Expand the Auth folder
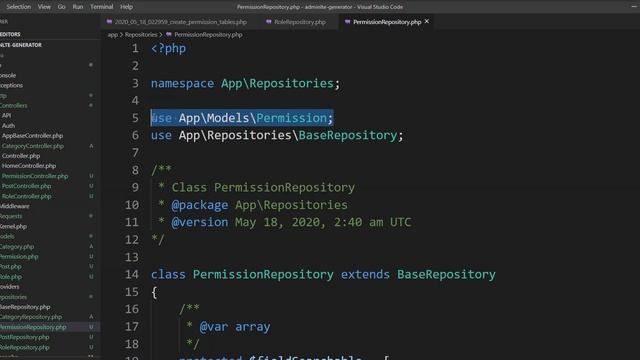Screen dimensions: 640x360 pyautogui.click(x=8, y=126)
